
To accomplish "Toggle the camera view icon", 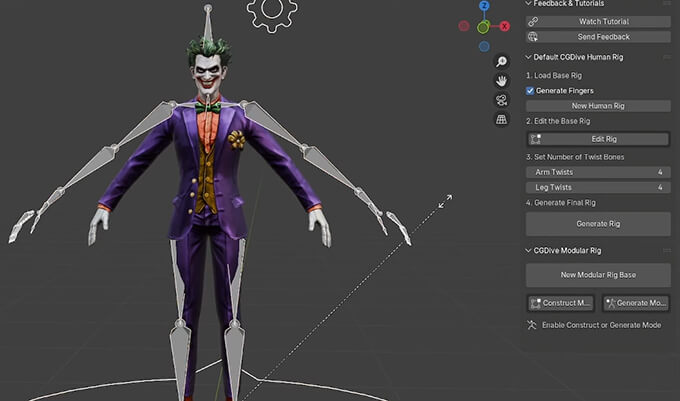I will [501, 100].
